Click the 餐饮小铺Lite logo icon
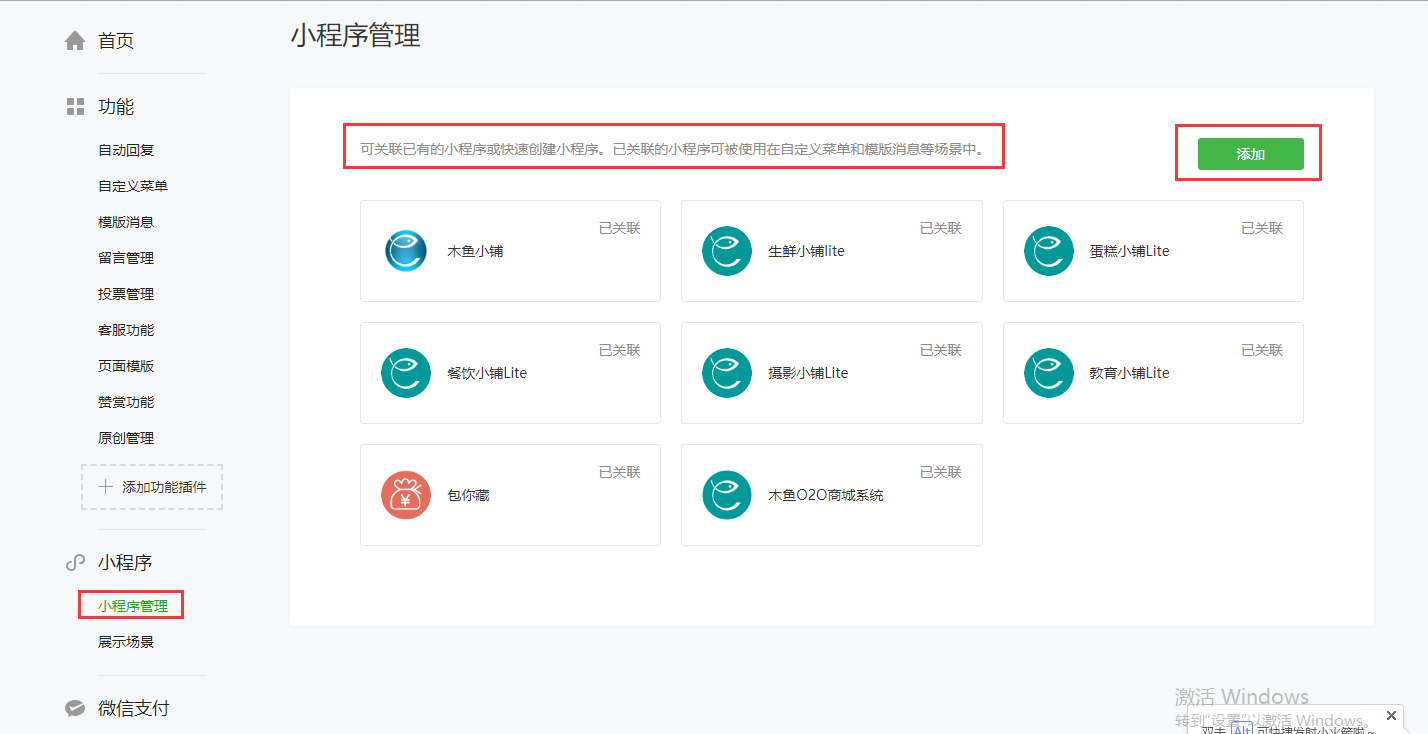Viewport: 1428px width, 734px height. (406, 373)
